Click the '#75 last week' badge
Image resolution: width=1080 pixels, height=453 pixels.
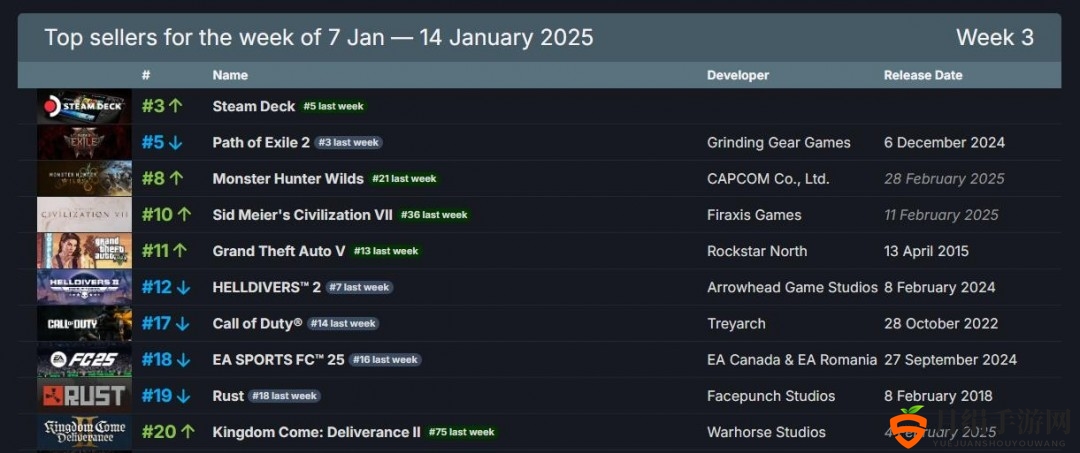coord(461,432)
